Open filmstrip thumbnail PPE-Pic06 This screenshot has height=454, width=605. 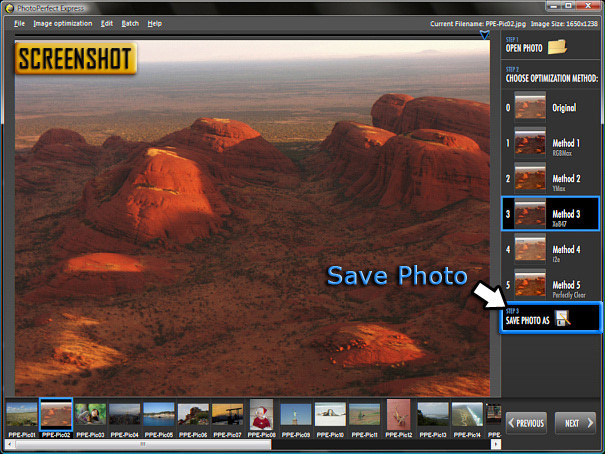[193, 415]
